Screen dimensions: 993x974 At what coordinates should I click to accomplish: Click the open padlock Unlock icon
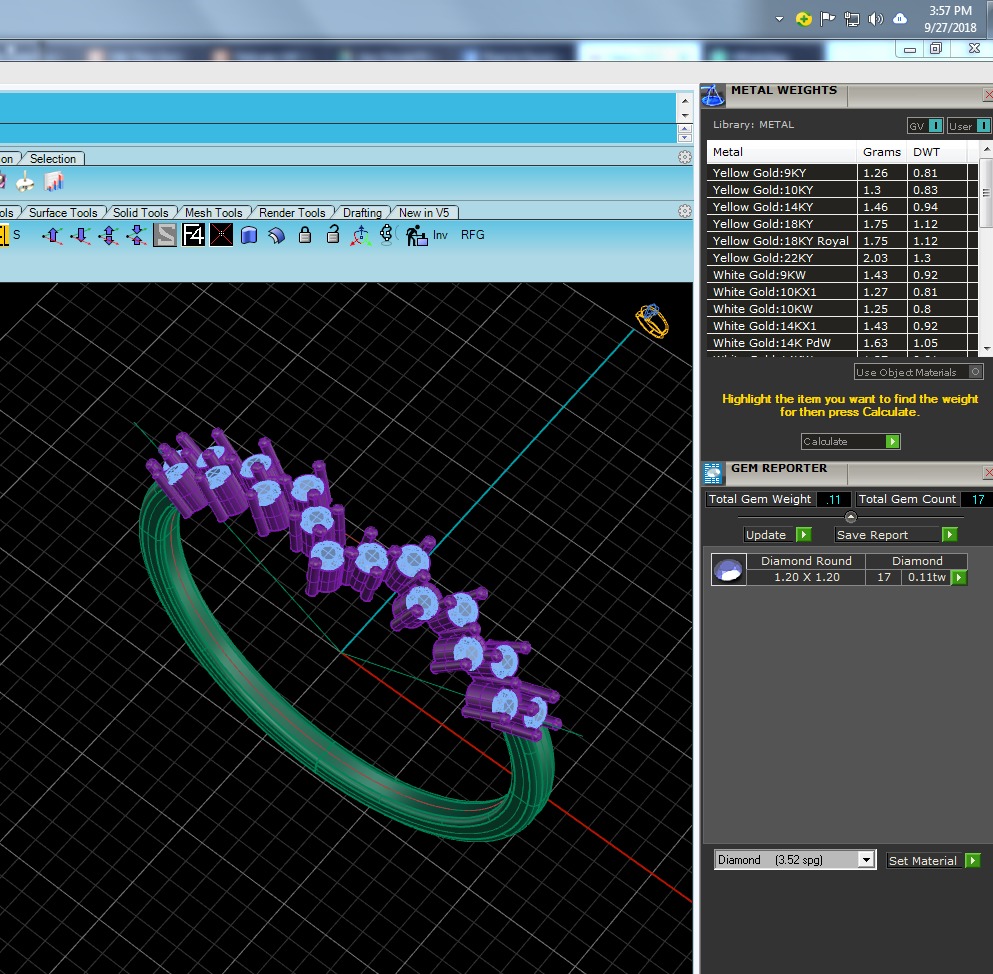(332, 234)
